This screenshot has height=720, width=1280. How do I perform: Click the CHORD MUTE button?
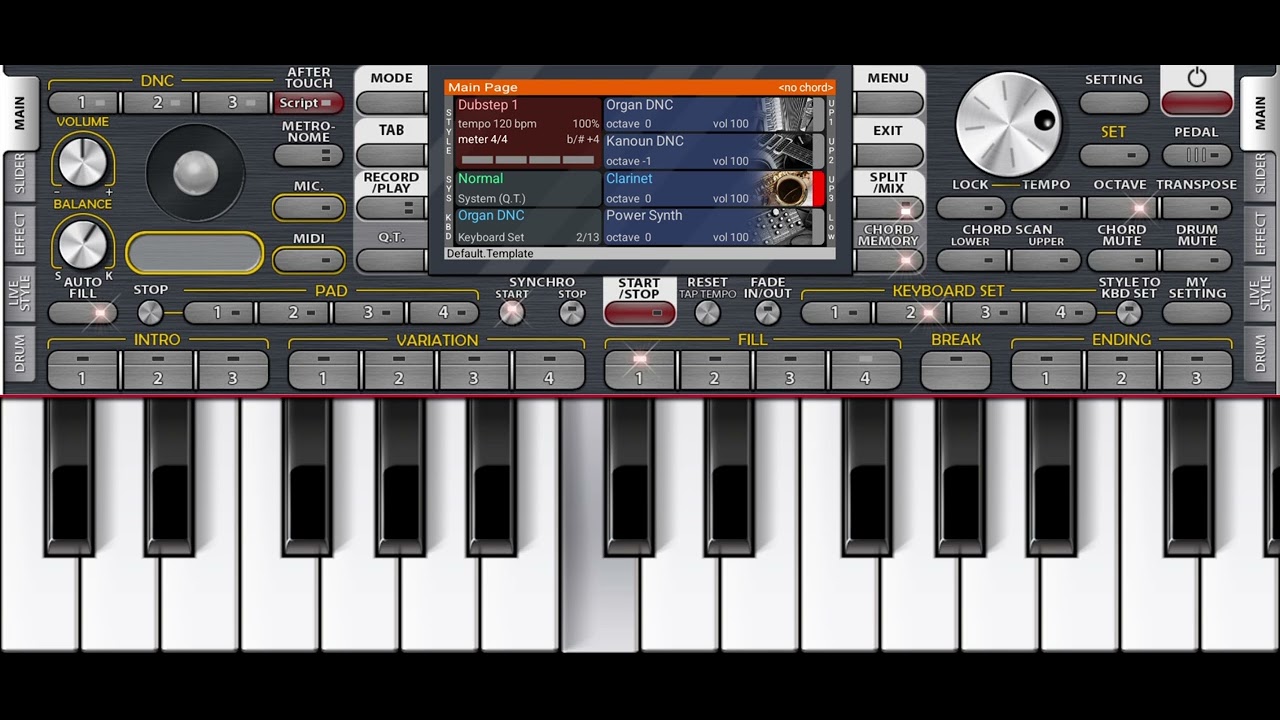click(1121, 260)
